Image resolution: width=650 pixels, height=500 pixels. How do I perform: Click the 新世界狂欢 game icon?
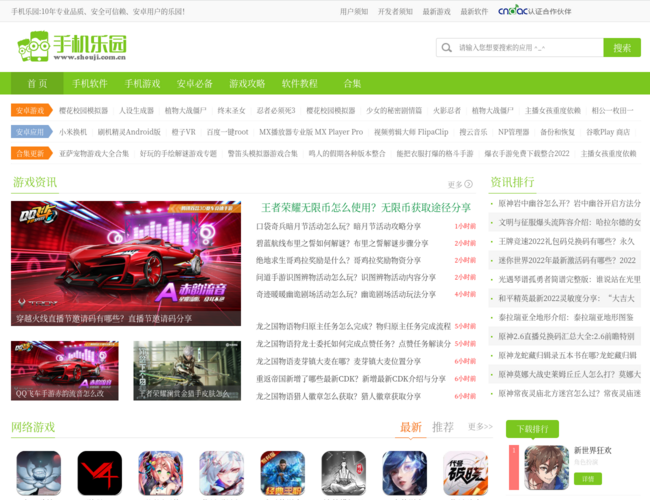click(546, 466)
